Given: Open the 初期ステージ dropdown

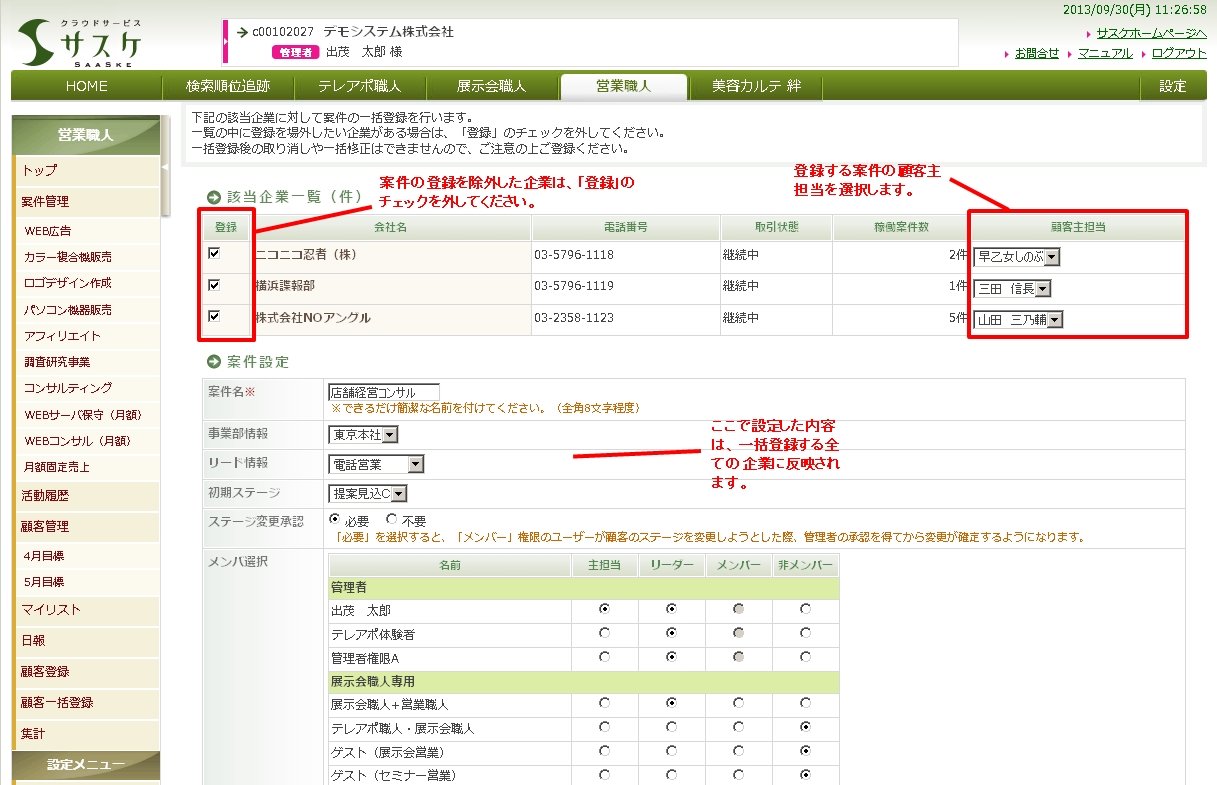Looking at the screenshot, I should [399, 493].
